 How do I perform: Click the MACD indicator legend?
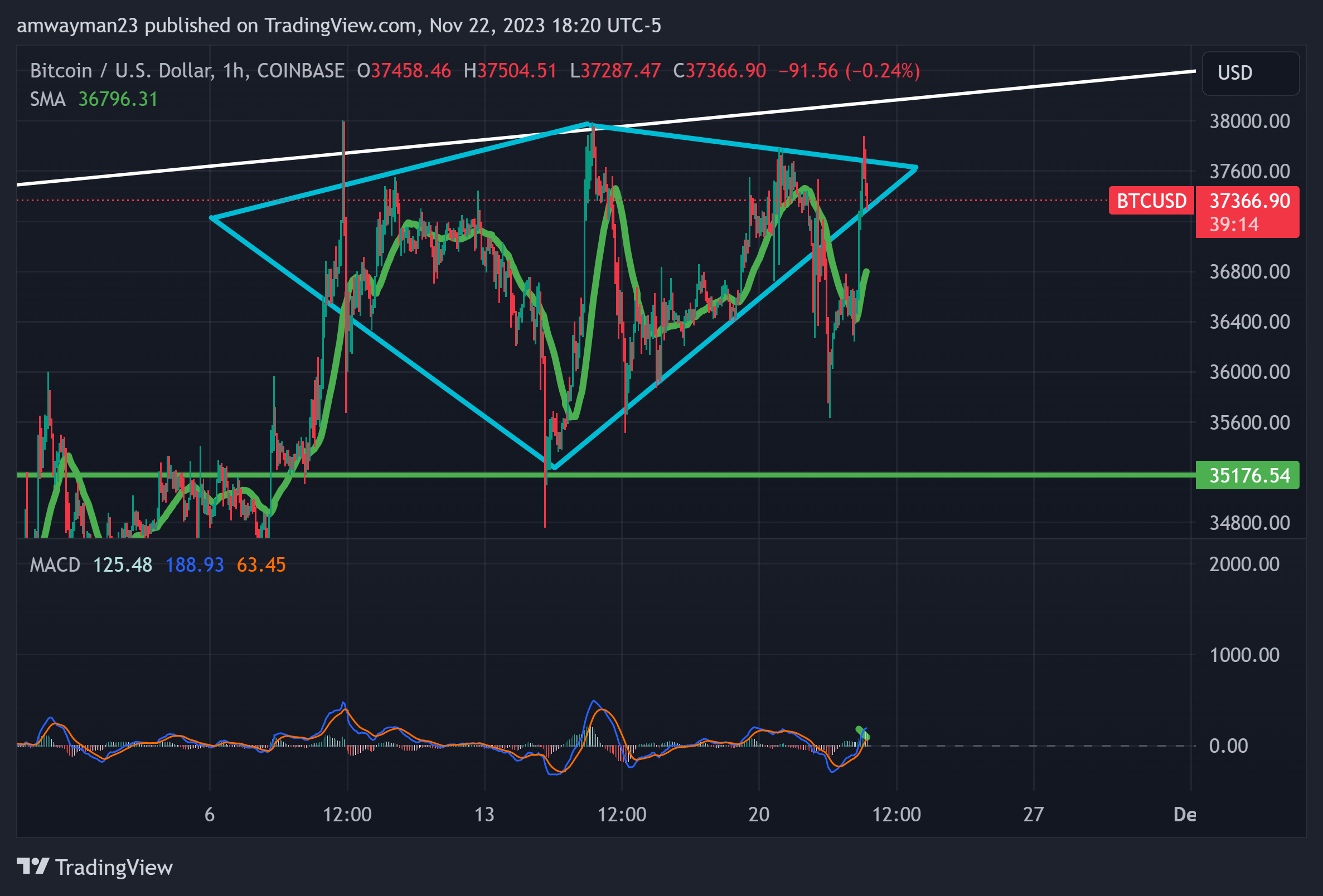click(55, 565)
